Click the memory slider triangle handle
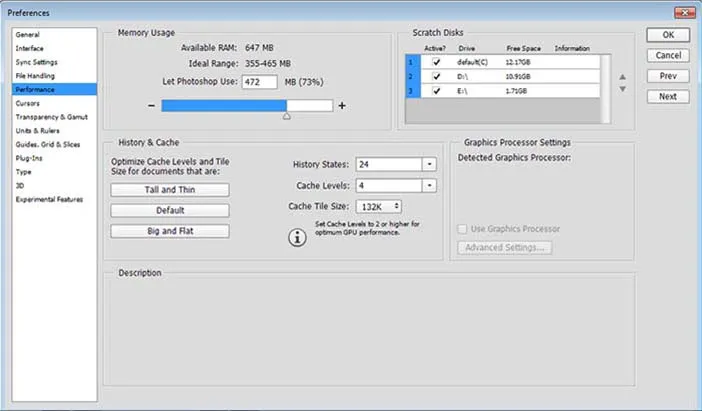This screenshot has width=702, height=411. click(x=287, y=116)
